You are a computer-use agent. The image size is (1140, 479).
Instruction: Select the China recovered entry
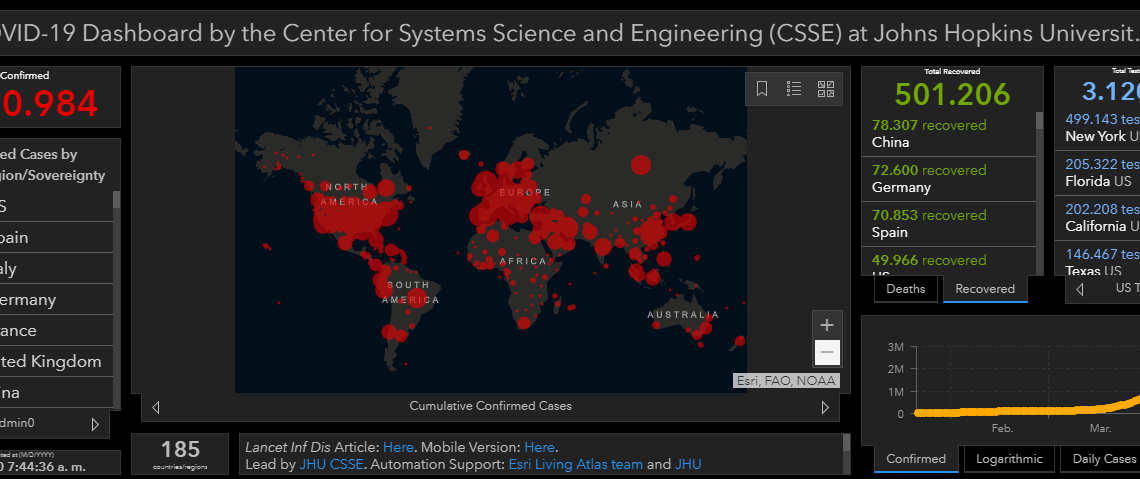pyautogui.click(x=948, y=134)
